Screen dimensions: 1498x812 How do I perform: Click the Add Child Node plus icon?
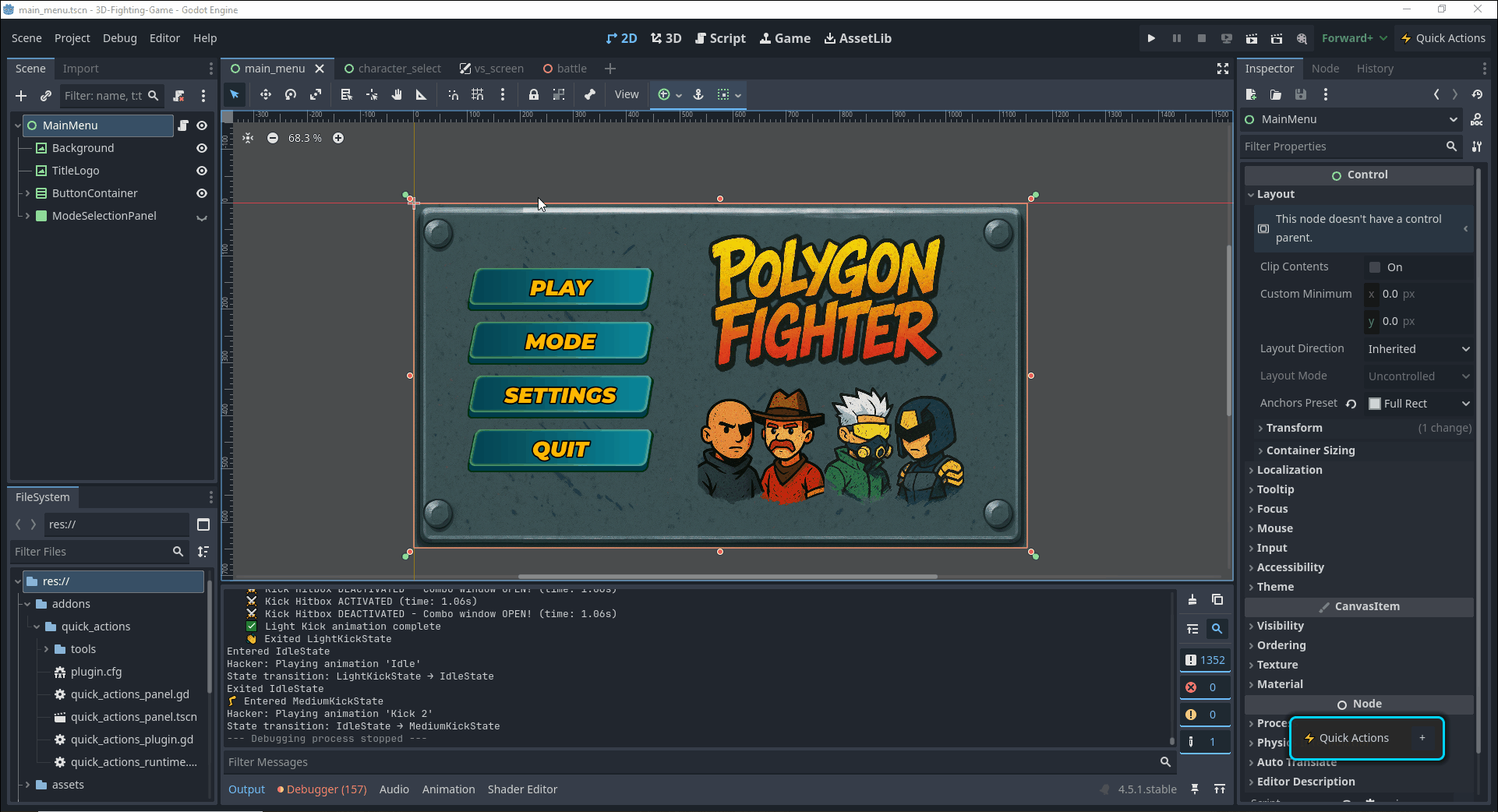pos(21,96)
